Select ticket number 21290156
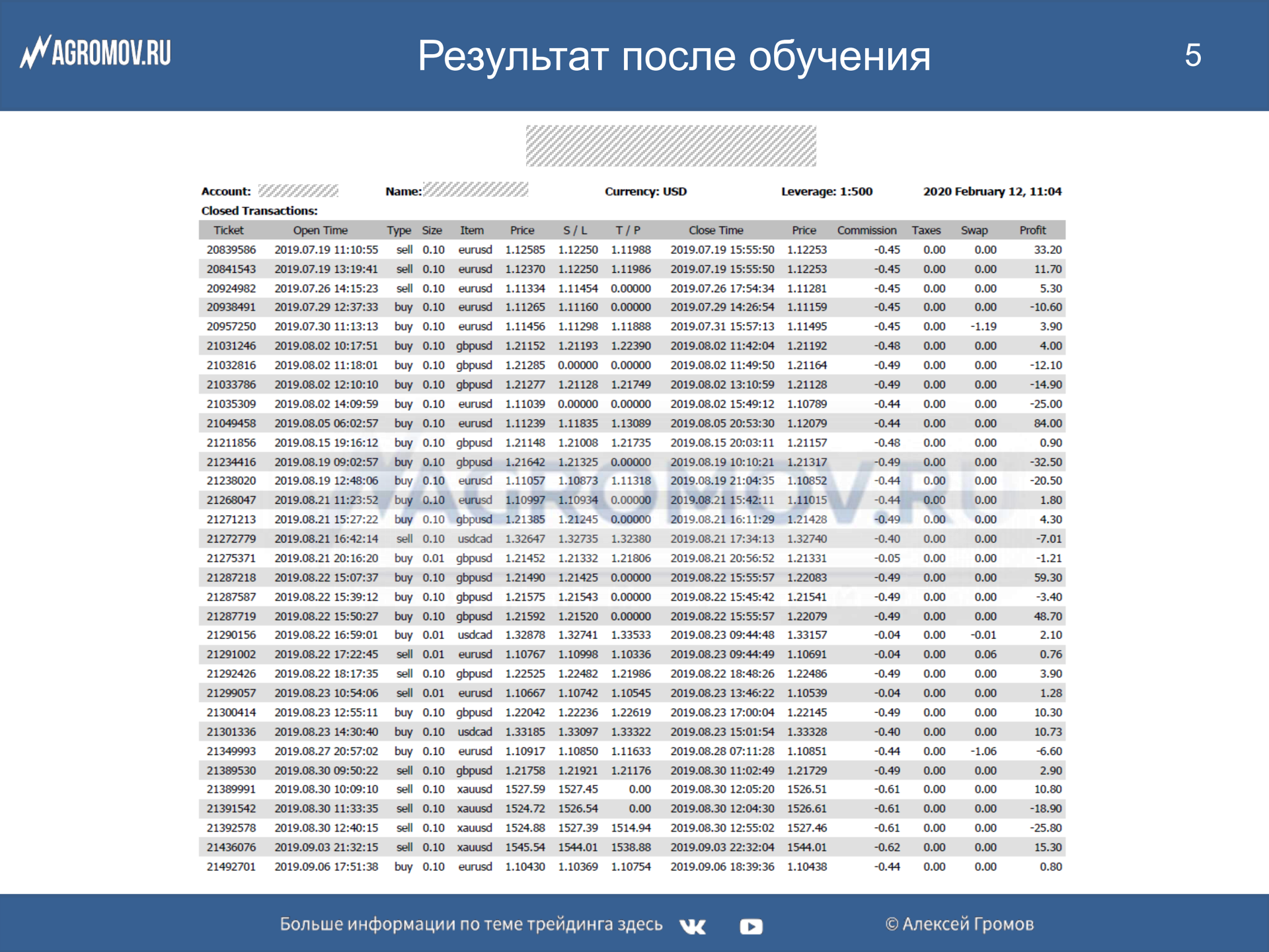Image resolution: width=1269 pixels, height=952 pixels. pos(231,635)
